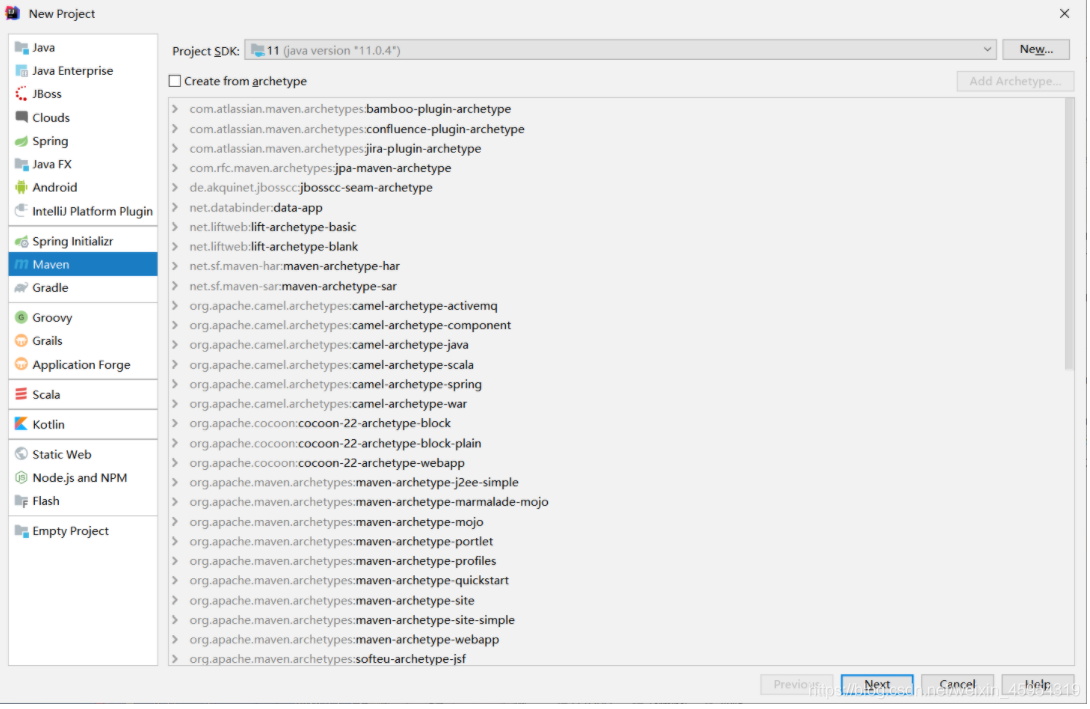Click Add Archetype... button
The width and height of the screenshot is (1090, 709).
(1015, 81)
